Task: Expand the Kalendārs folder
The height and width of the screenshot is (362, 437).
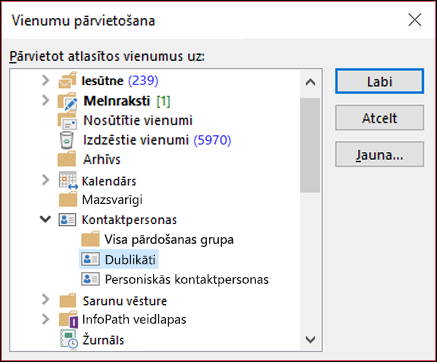Action: pos(46,180)
